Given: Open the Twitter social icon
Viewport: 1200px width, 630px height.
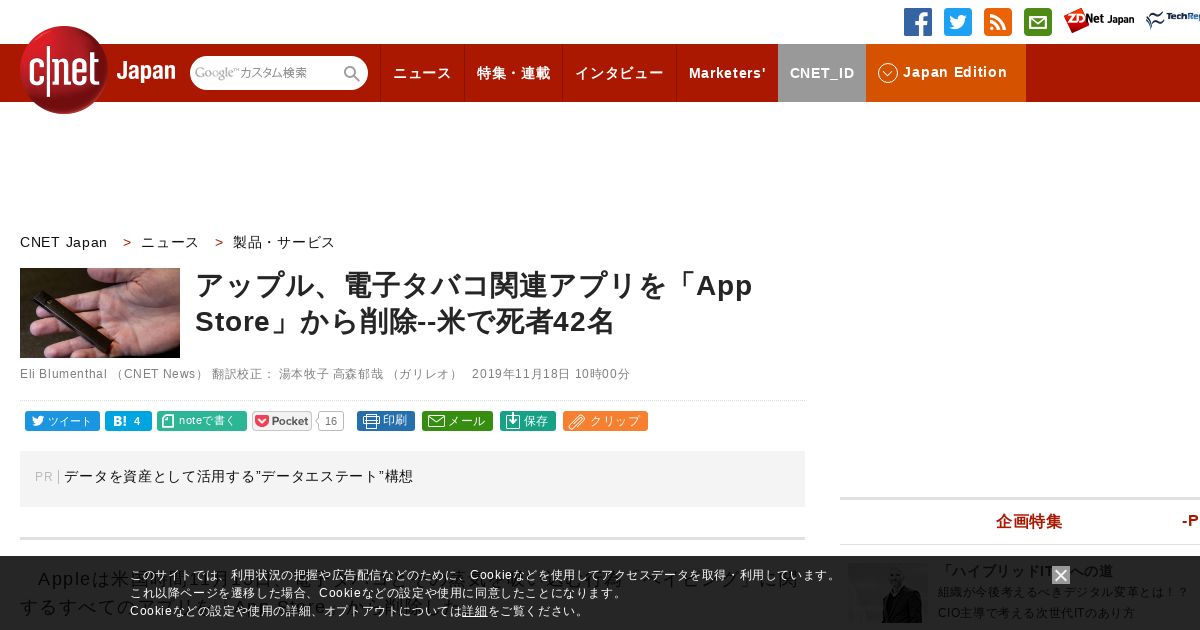Looking at the screenshot, I should 958,22.
